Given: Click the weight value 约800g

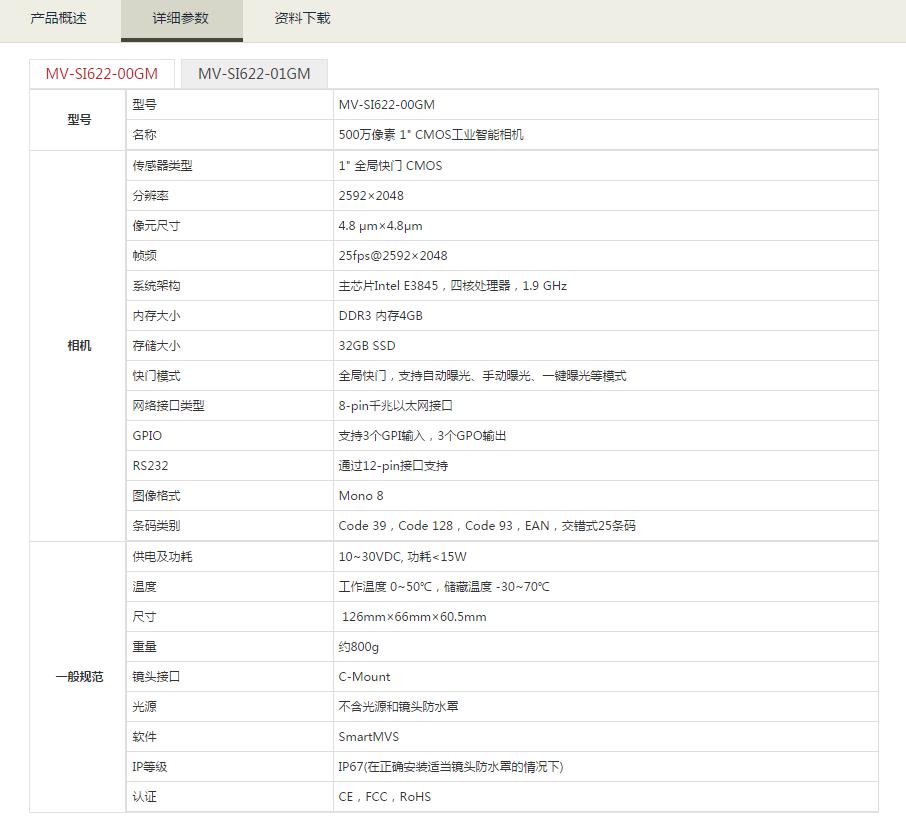Looking at the screenshot, I should click(354, 647).
